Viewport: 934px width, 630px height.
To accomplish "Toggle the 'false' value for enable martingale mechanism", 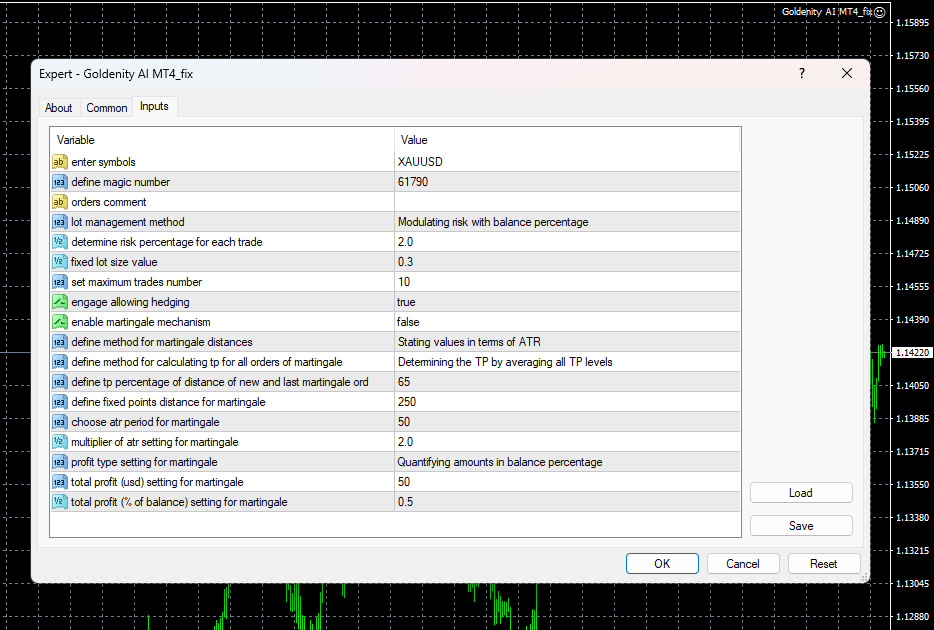I will pyautogui.click(x=567, y=322).
